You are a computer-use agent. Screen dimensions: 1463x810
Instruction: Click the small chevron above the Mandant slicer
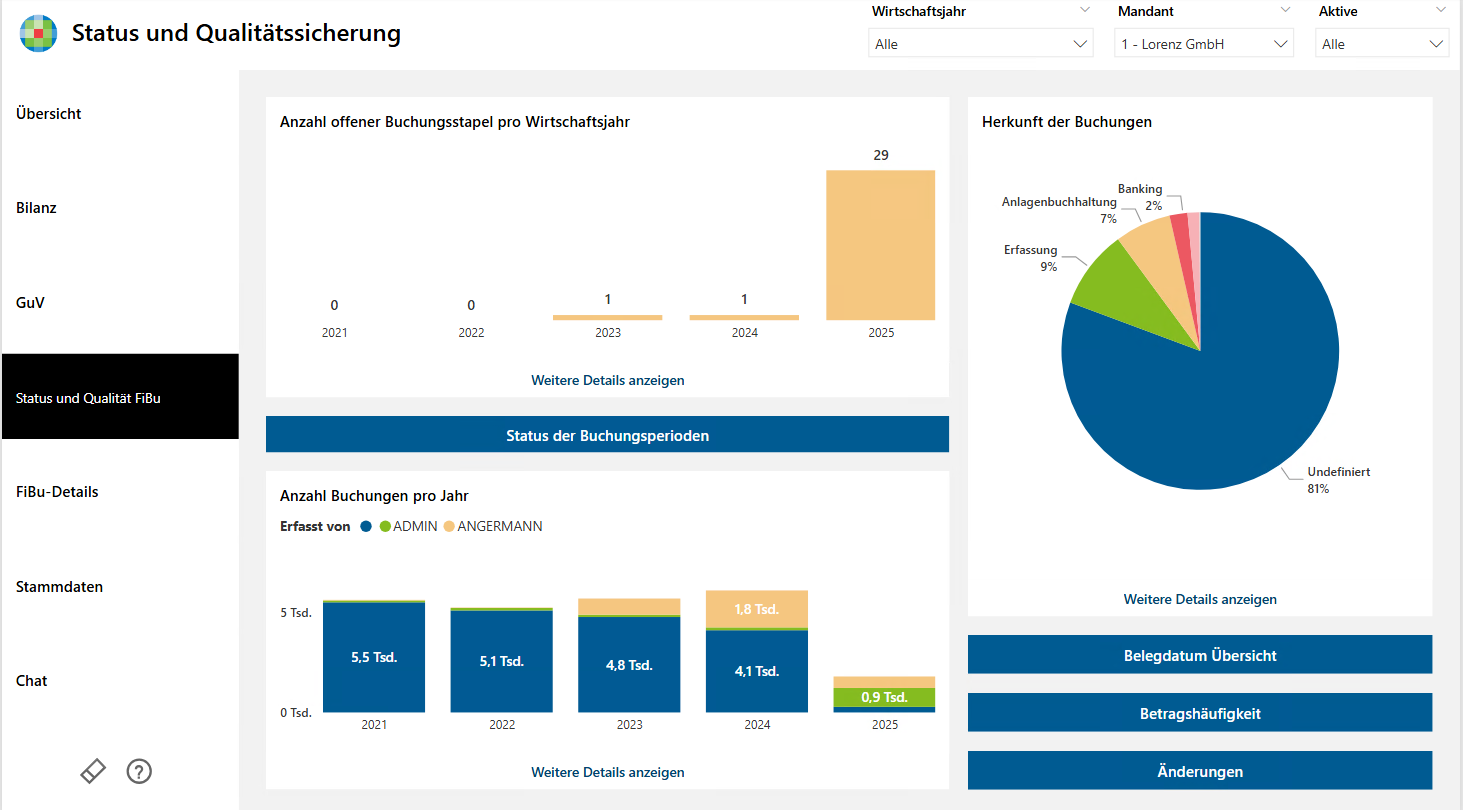point(1286,11)
